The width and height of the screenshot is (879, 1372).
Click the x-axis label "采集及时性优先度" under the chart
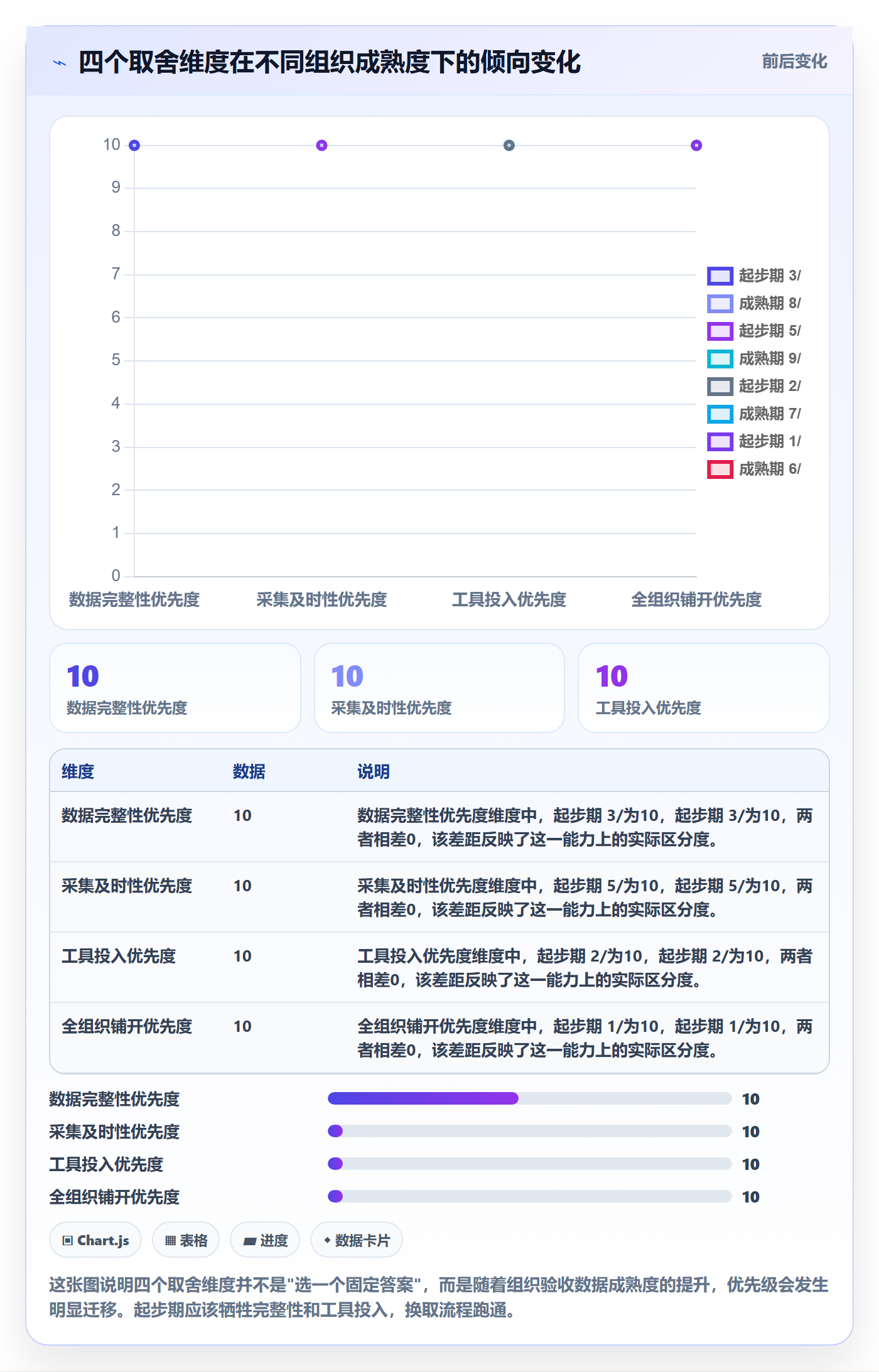(x=321, y=599)
